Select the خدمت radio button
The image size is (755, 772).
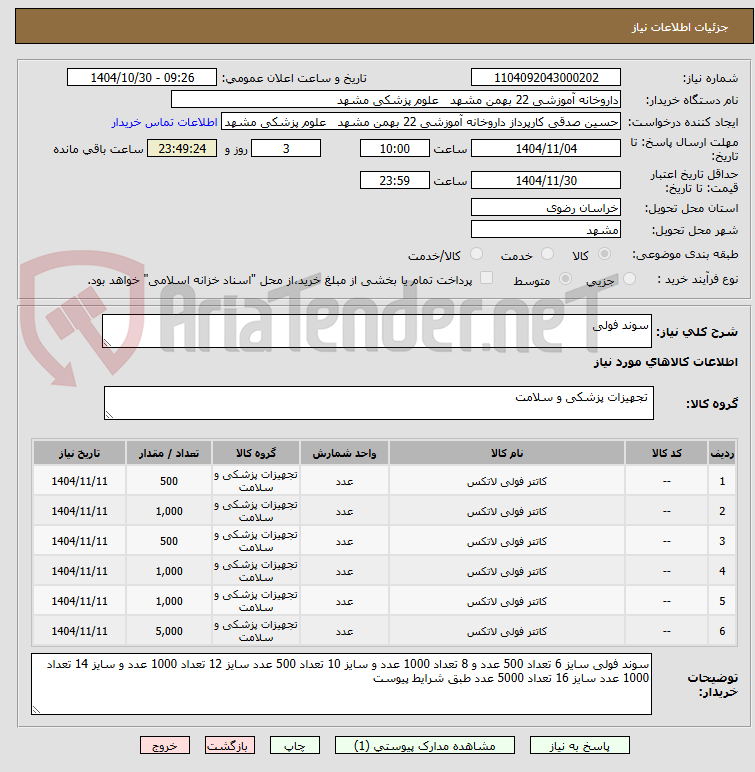pyautogui.click(x=547, y=254)
